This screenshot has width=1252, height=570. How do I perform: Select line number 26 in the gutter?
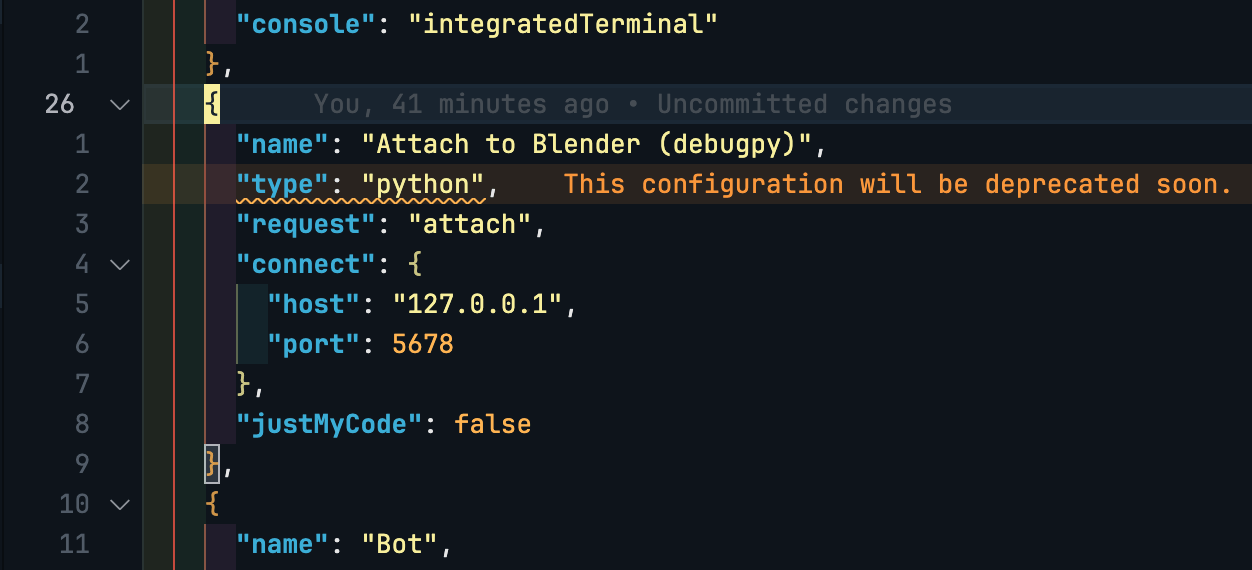(x=60, y=104)
